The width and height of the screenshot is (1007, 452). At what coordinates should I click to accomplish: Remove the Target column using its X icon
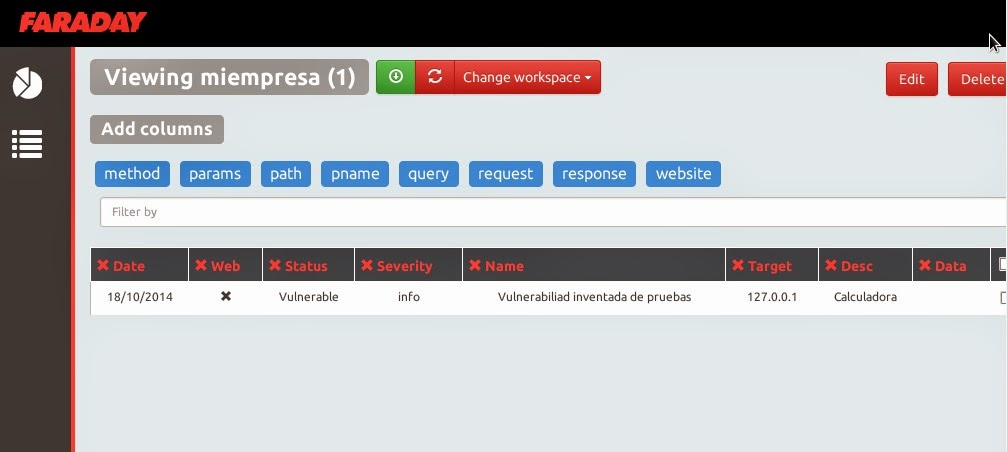pos(738,266)
